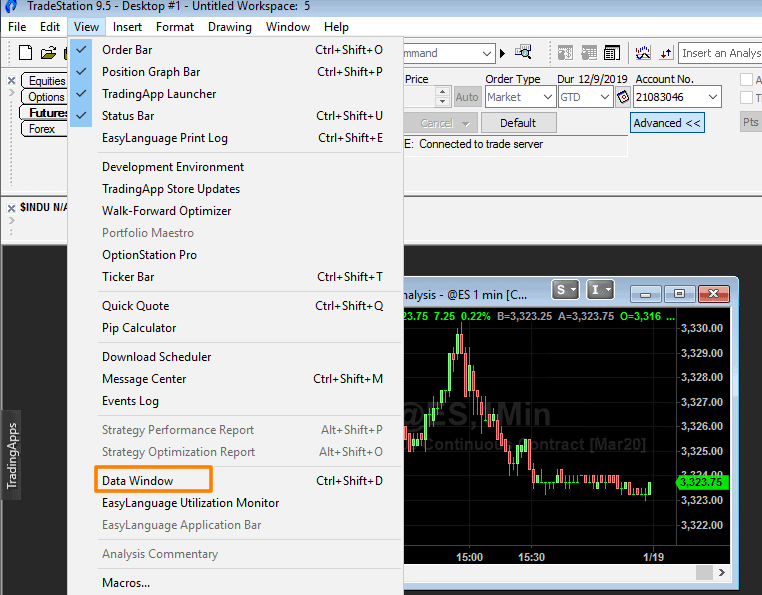Click the insert analysis technique wave icon
The image size is (762, 595).
(x=643, y=52)
